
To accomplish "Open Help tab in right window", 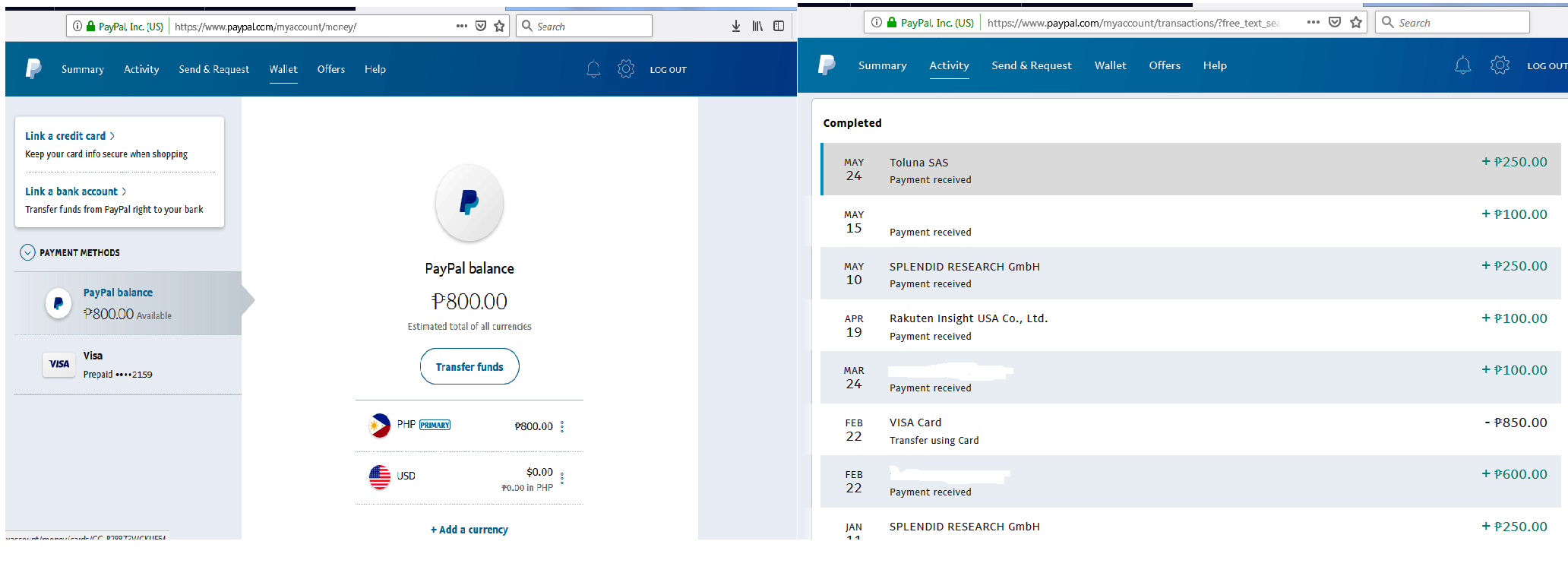I will tap(1215, 65).
